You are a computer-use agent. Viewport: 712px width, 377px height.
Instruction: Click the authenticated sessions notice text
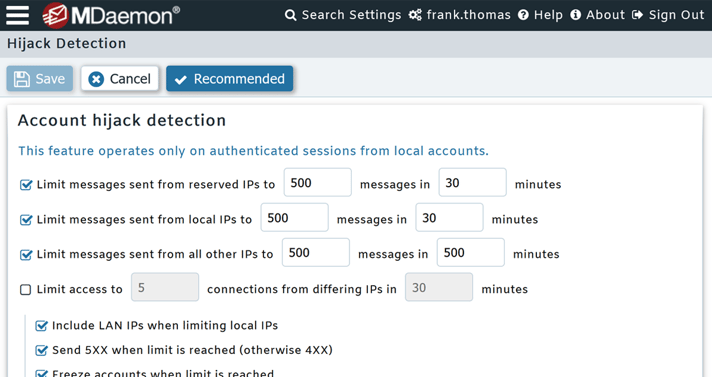(x=253, y=151)
